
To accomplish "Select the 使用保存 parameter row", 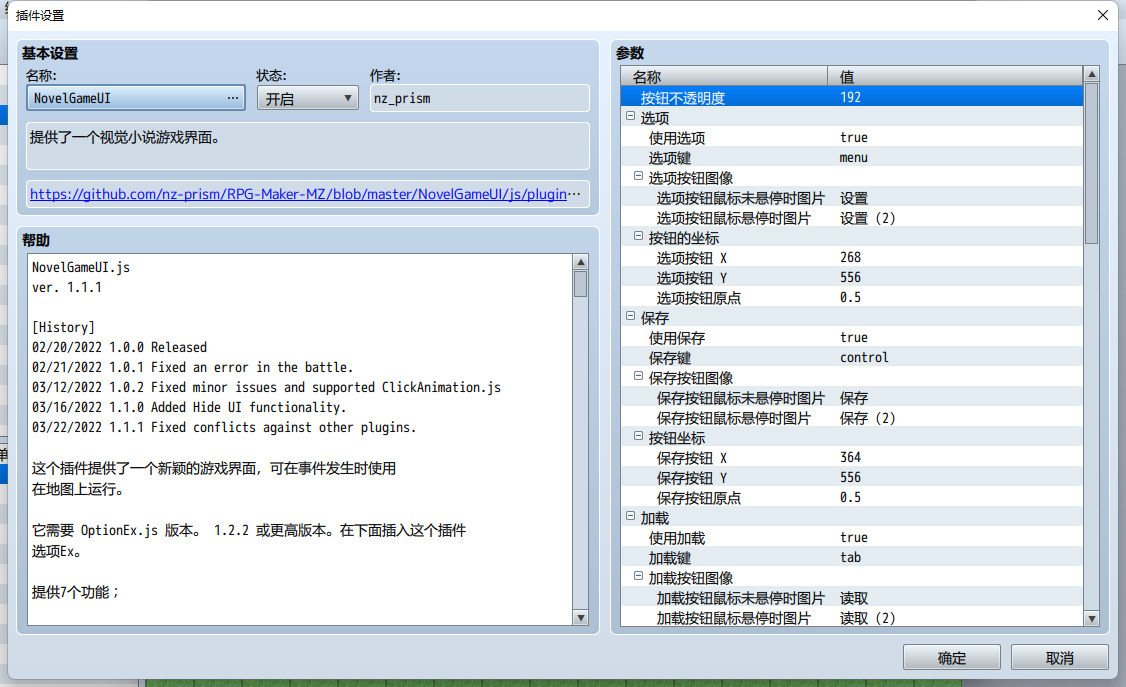I will coord(852,337).
